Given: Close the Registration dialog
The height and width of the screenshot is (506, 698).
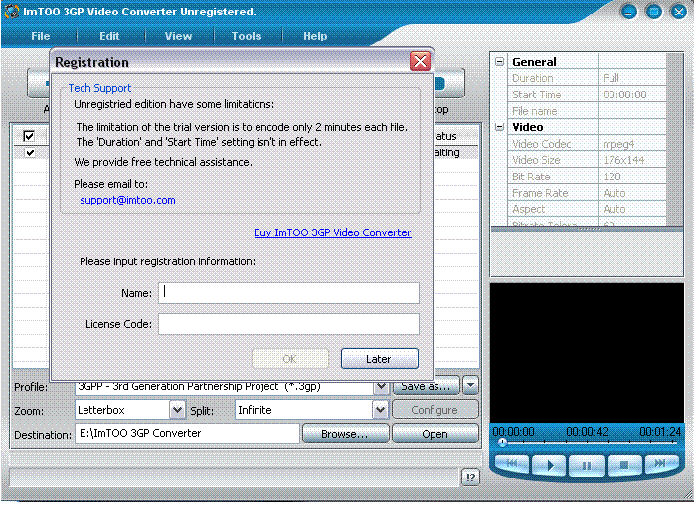Looking at the screenshot, I should [x=420, y=61].
